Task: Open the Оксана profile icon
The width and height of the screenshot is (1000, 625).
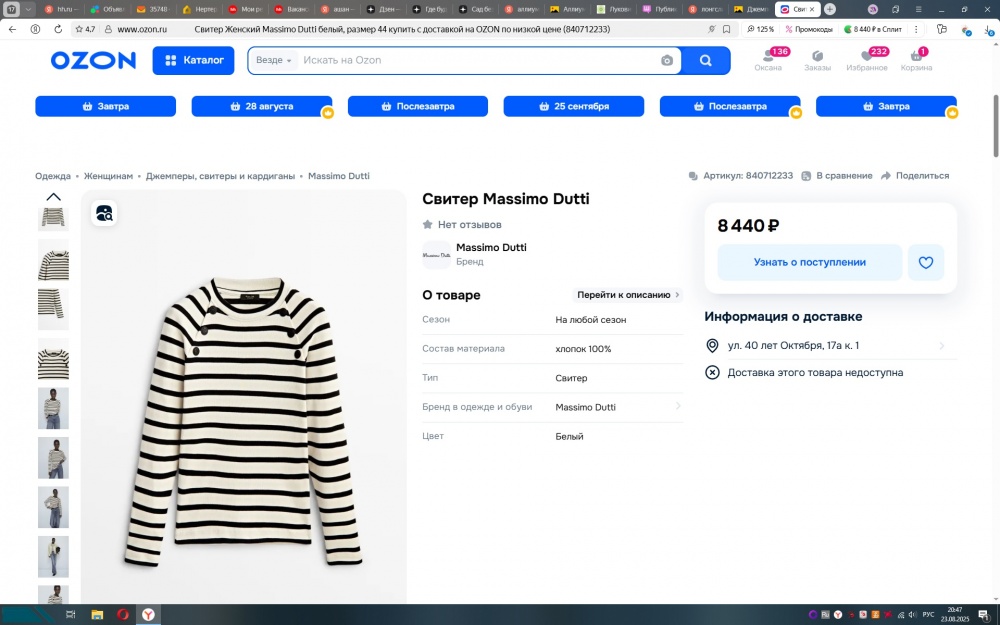Action: 768,60
